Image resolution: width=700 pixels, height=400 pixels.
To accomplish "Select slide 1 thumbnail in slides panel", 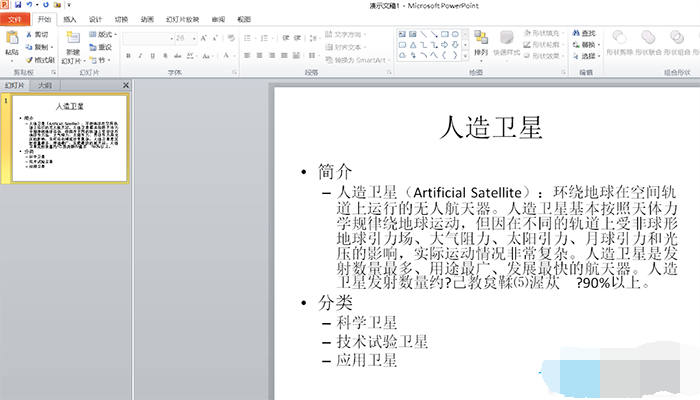I will point(69,138).
